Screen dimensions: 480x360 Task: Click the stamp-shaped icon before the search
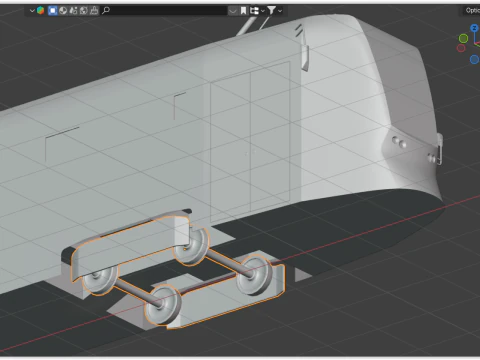point(94,11)
